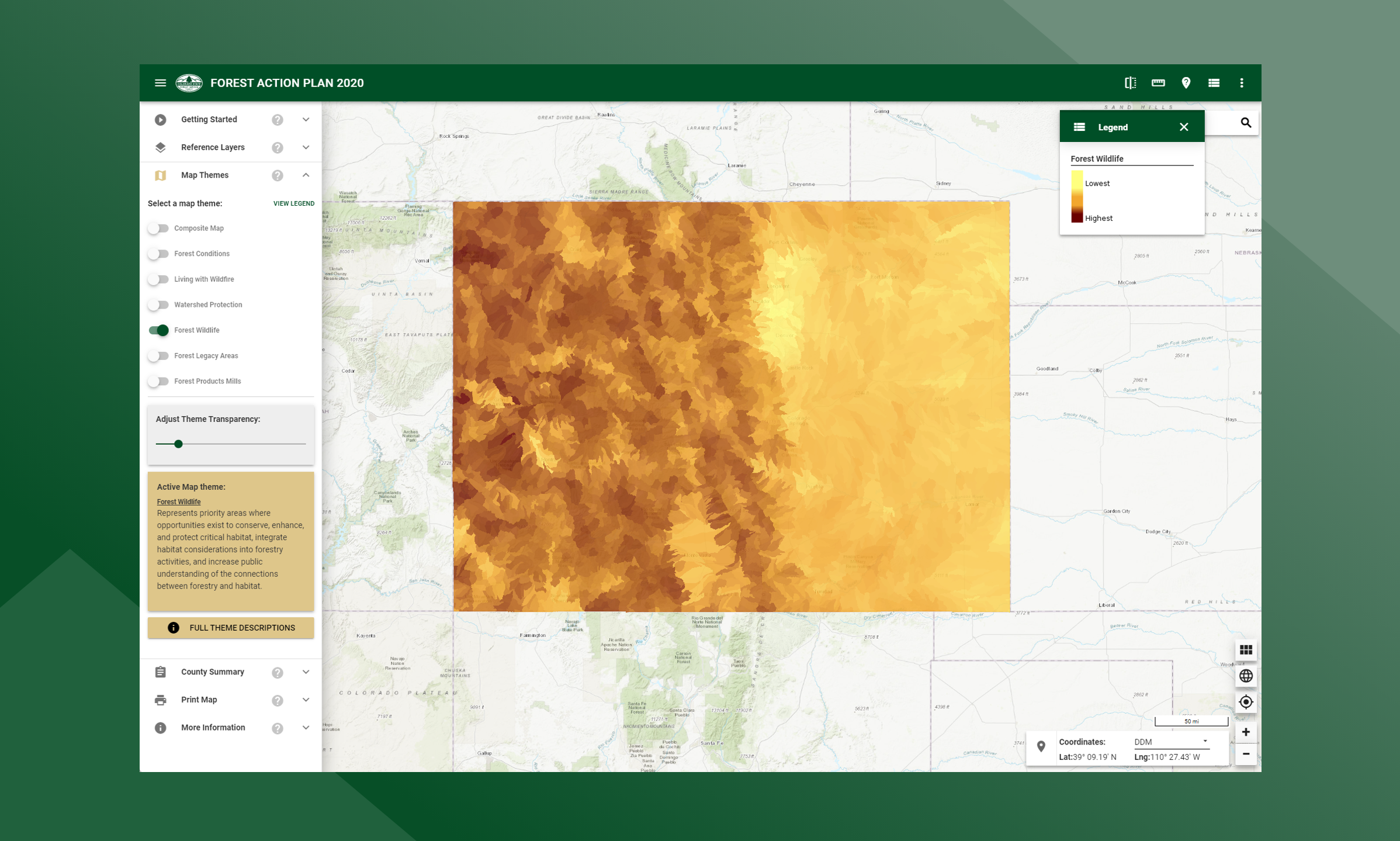Click the Map Themes folded map icon
Viewport: 1400px width, 841px height.
click(x=161, y=175)
